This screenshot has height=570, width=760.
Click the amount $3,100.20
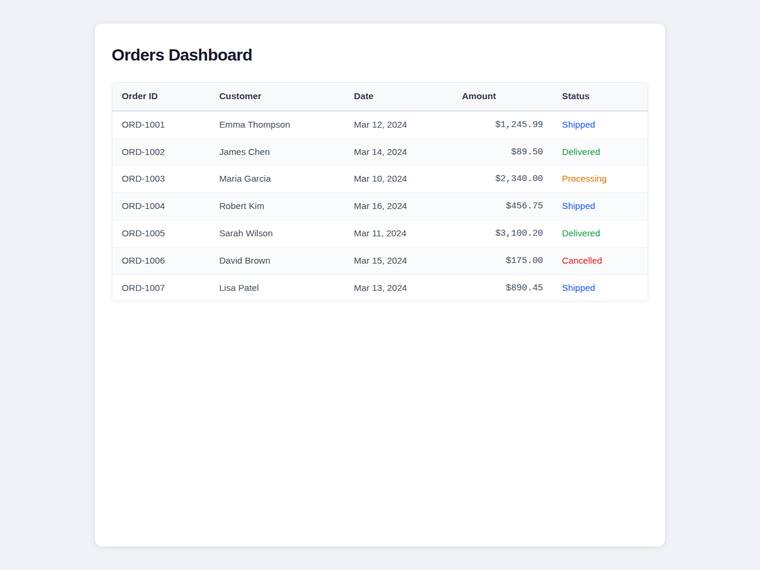click(x=519, y=233)
